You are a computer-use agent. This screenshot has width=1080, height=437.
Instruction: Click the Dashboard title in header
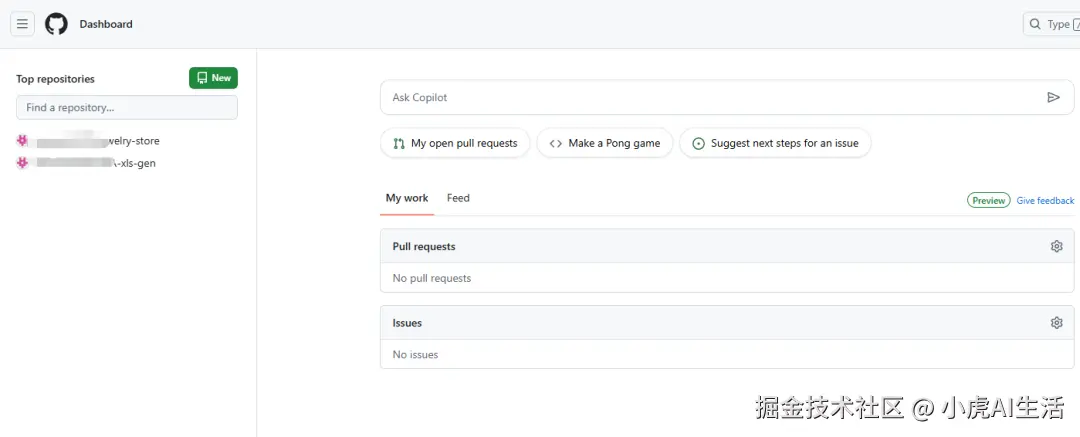(x=106, y=24)
